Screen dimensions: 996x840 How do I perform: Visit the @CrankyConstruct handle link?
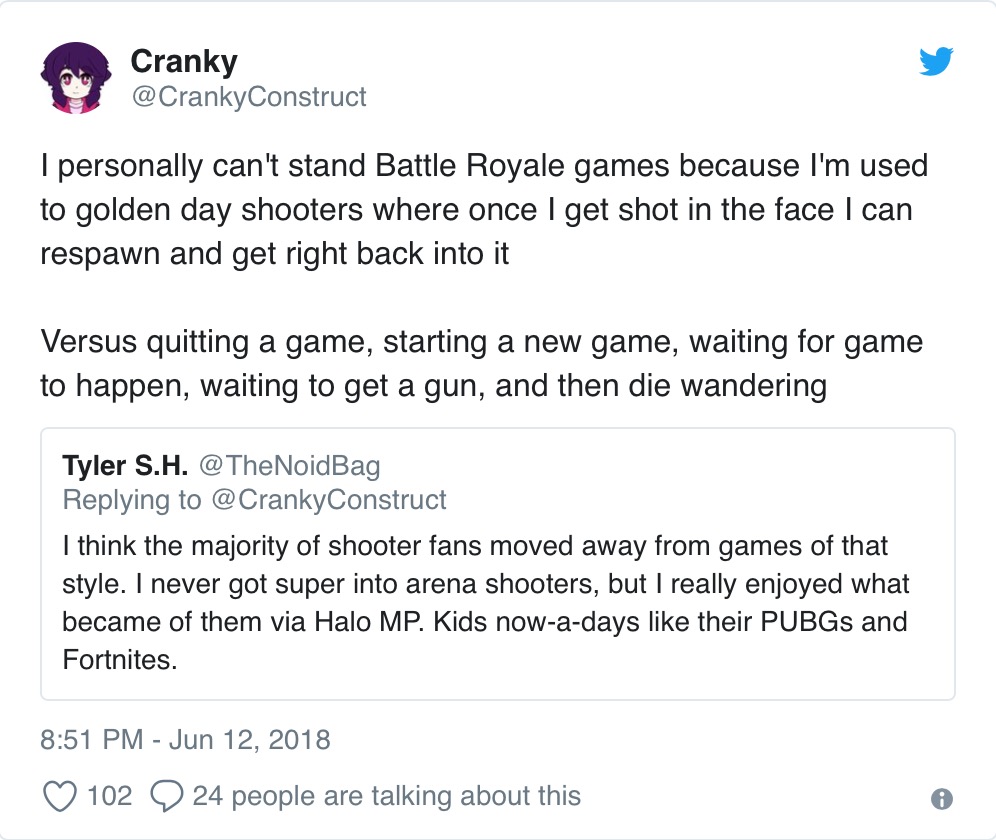(248, 97)
